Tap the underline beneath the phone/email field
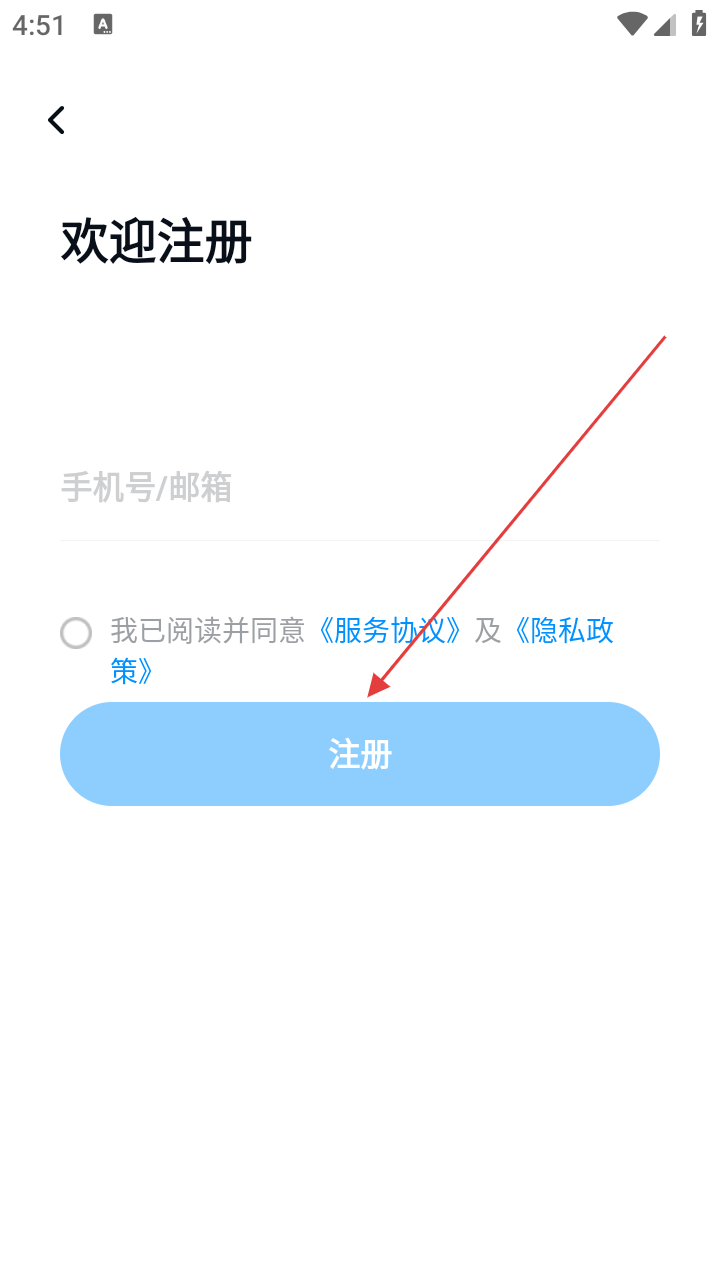Image resolution: width=720 pixels, height=1280 pixels. 360,540
